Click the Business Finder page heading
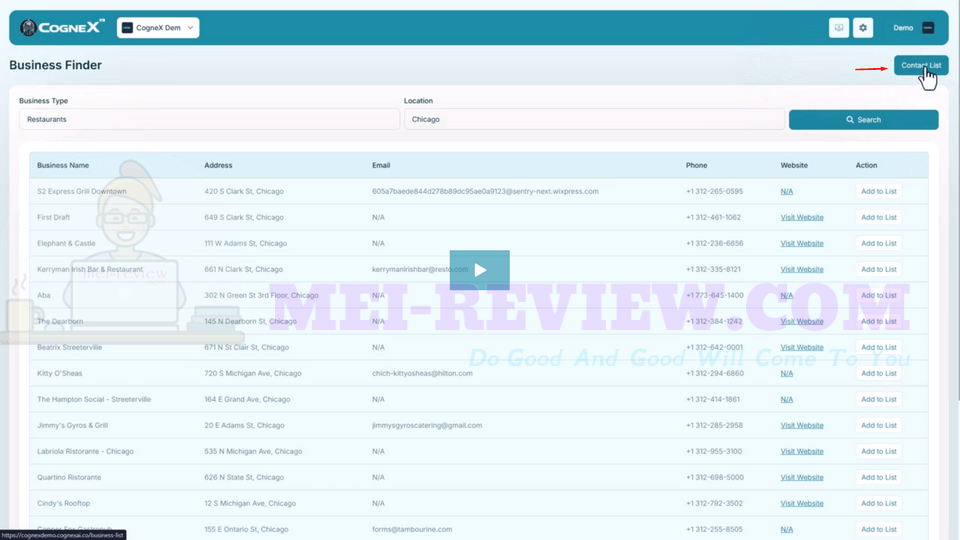The height and width of the screenshot is (540, 960). (x=55, y=65)
